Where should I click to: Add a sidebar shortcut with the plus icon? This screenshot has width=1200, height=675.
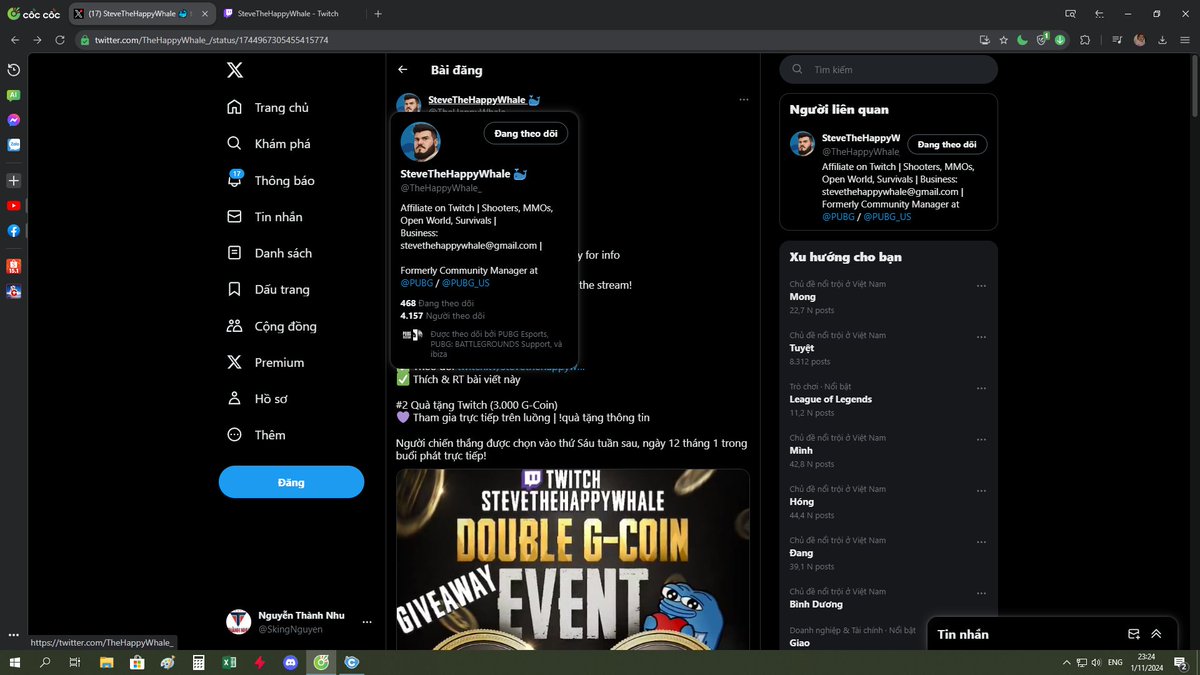pyautogui.click(x=13, y=181)
